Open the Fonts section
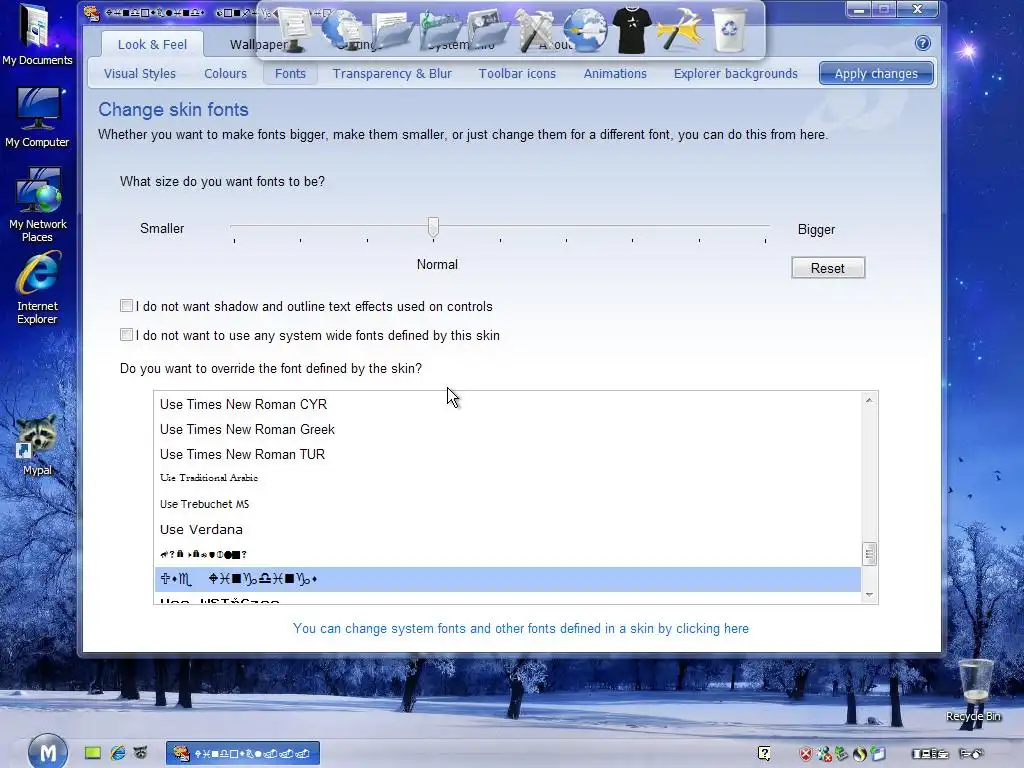The height and width of the screenshot is (768, 1024). pos(290,73)
